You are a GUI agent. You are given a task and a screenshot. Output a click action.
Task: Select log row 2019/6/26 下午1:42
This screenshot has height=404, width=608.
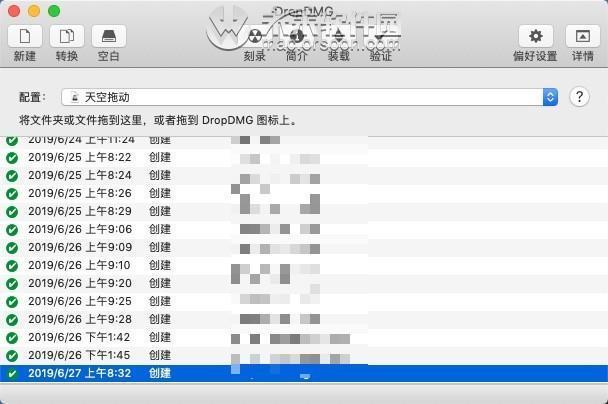[304, 337]
